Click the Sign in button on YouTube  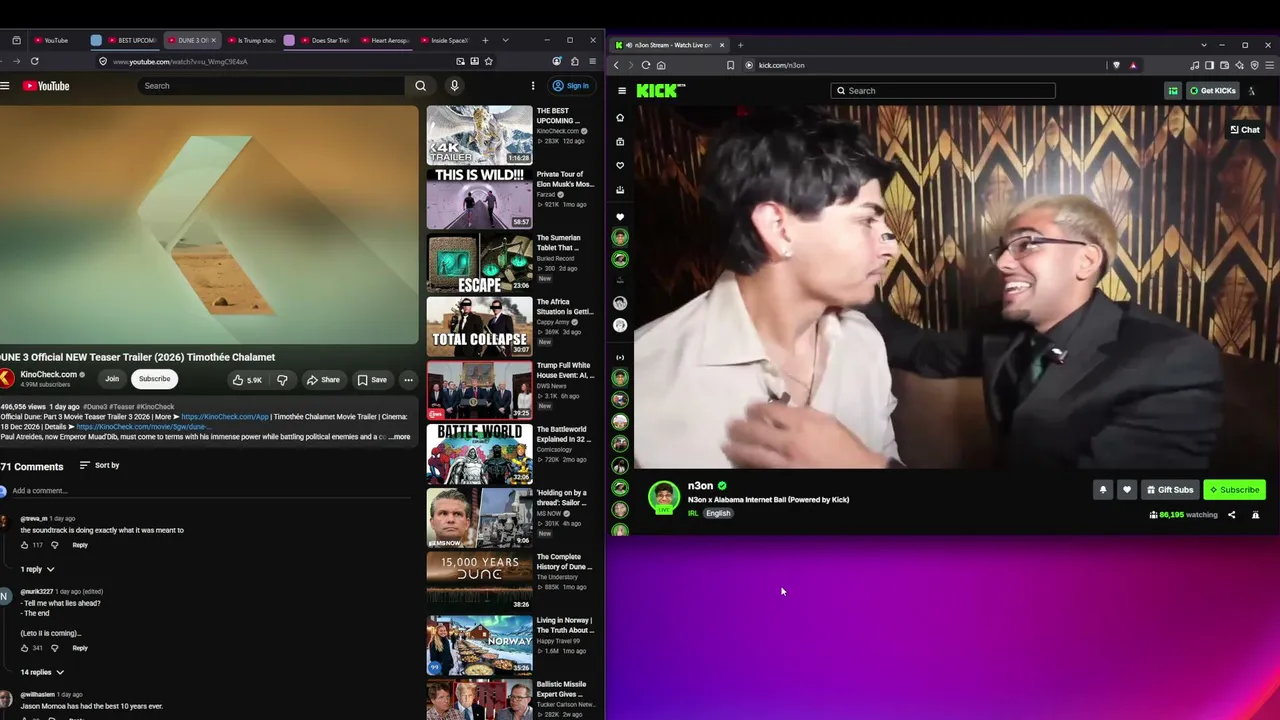570,86
